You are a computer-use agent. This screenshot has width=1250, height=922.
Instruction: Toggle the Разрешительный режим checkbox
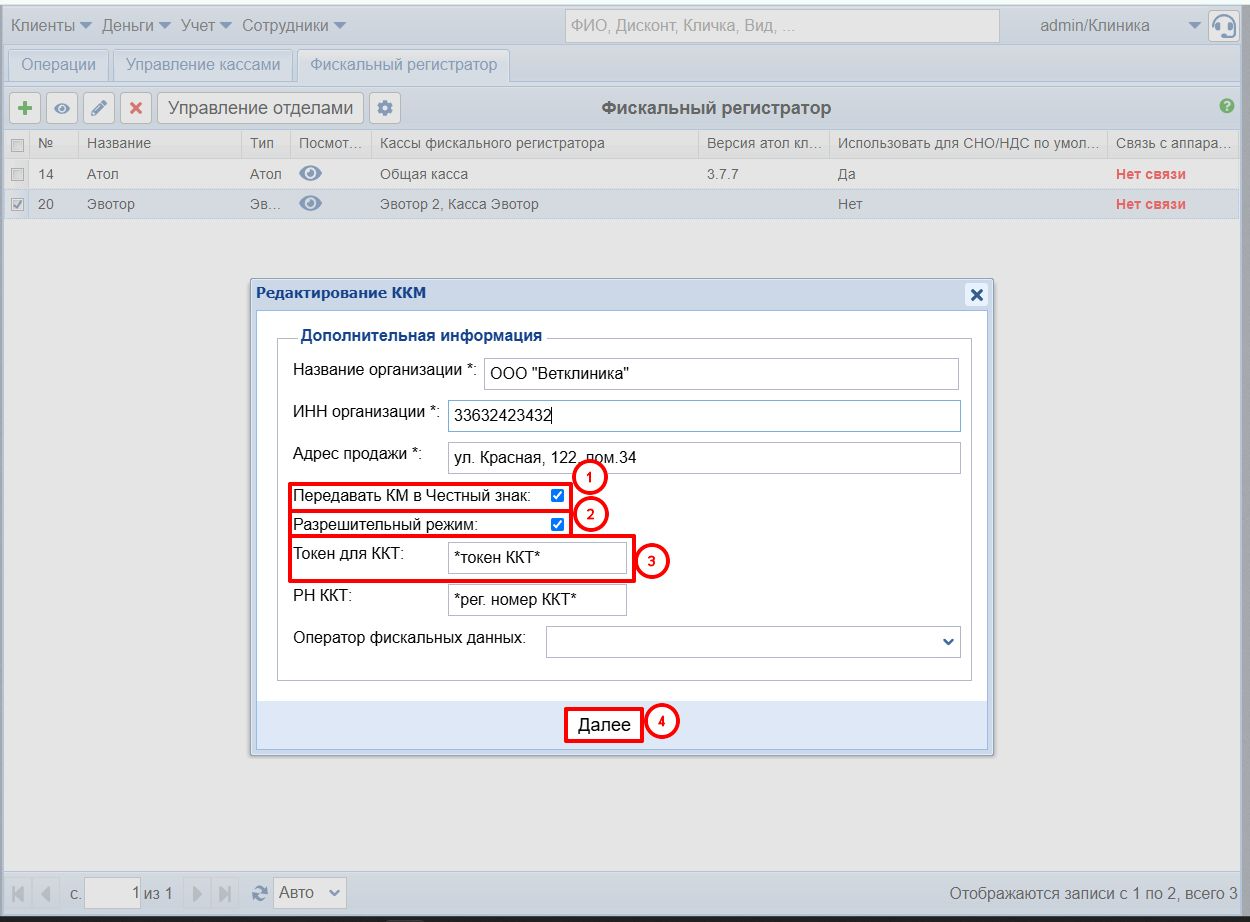coord(557,524)
